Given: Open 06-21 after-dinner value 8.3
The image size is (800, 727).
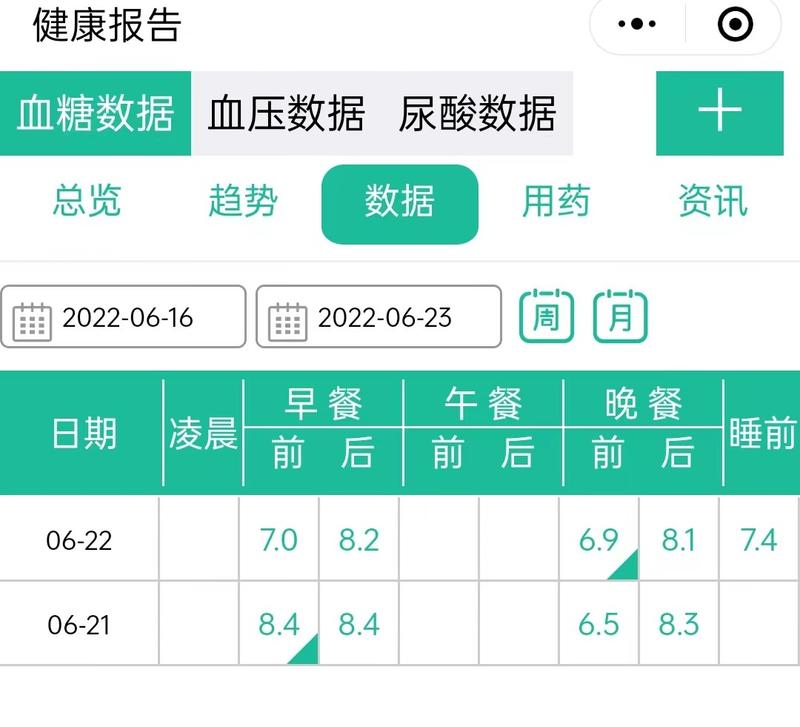Looking at the screenshot, I should coord(679,624).
